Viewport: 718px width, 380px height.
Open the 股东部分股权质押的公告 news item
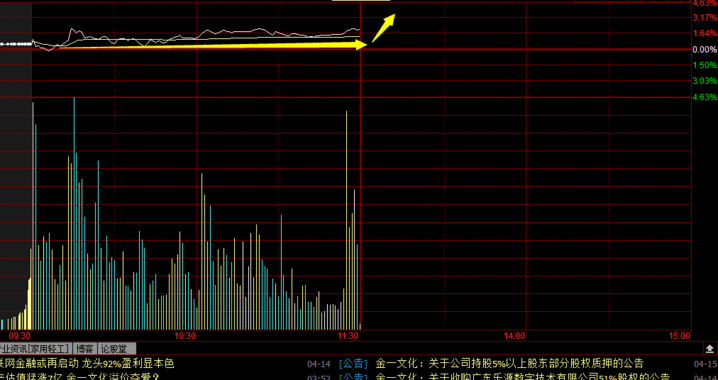pyautogui.click(x=509, y=364)
